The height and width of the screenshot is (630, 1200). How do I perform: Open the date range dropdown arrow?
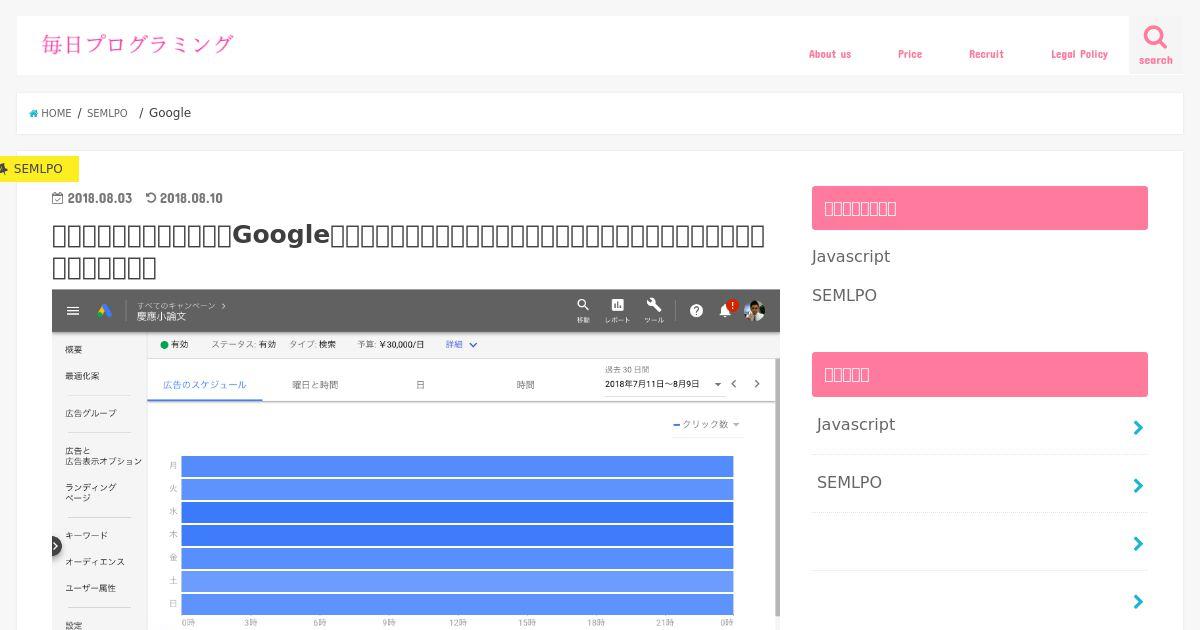(718, 385)
